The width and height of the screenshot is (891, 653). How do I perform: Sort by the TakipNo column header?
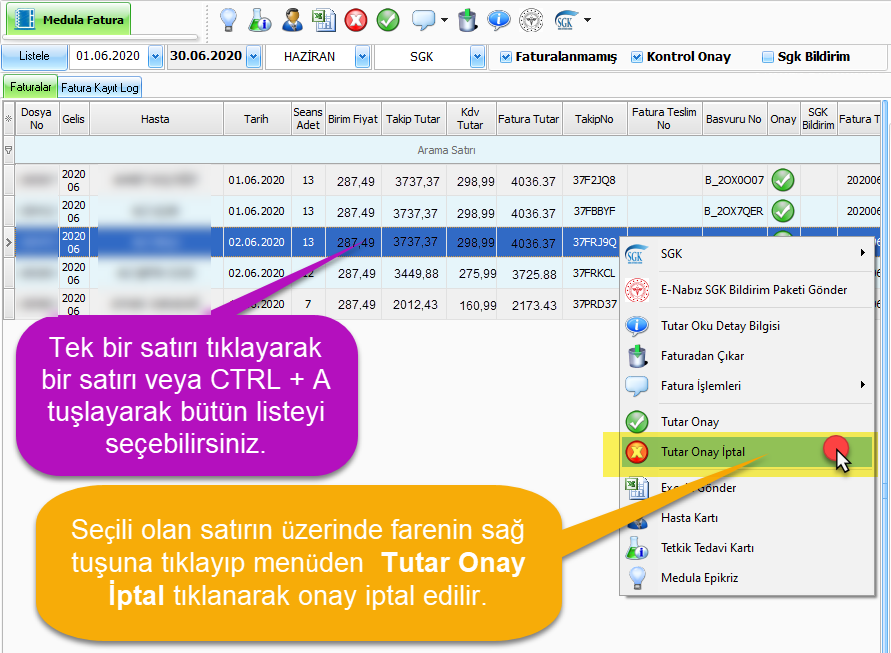coord(594,119)
